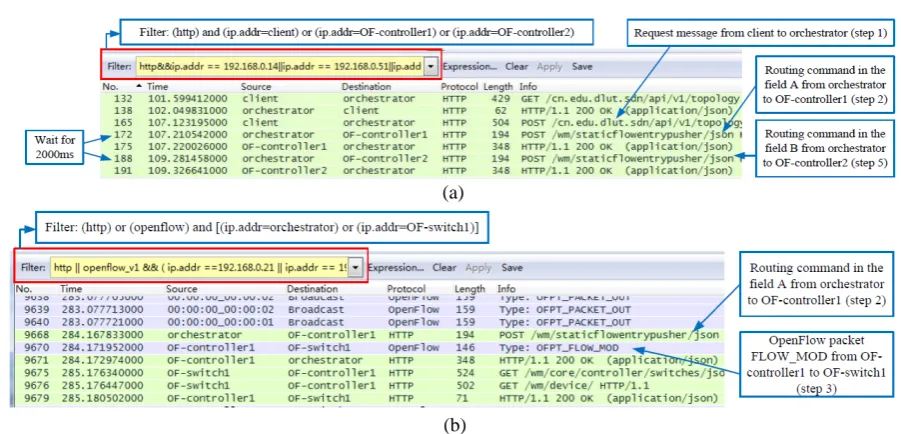Select packet number 138

click(x=421, y=110)
